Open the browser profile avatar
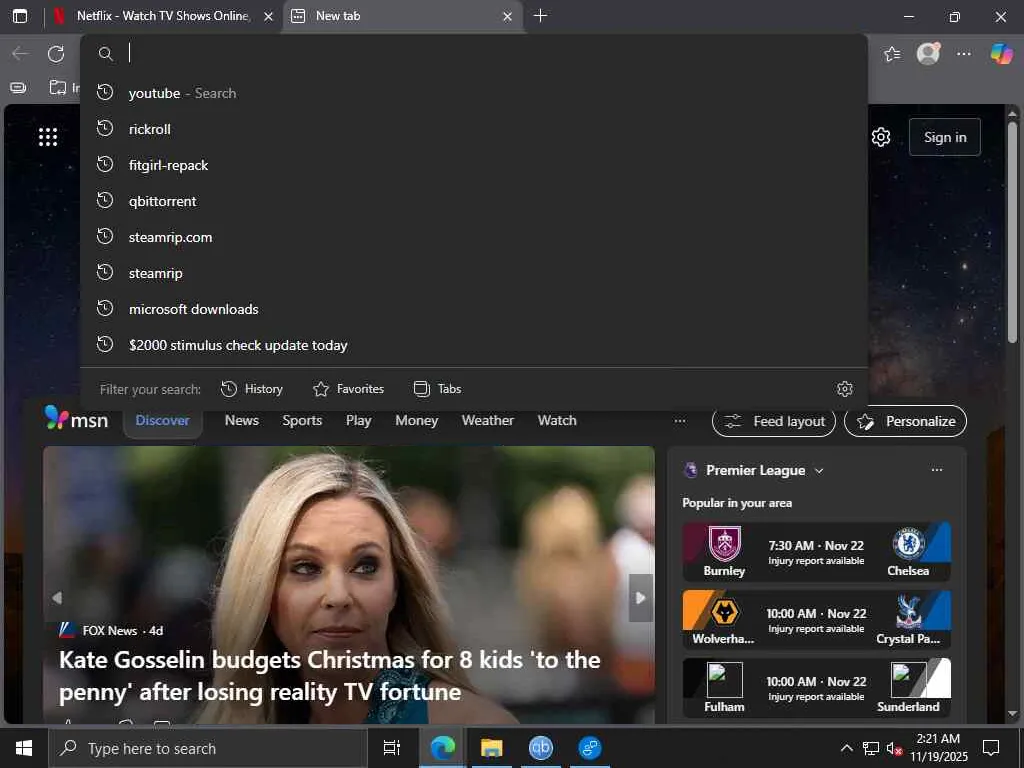The image size is (1024, 768). pos(928,54)
